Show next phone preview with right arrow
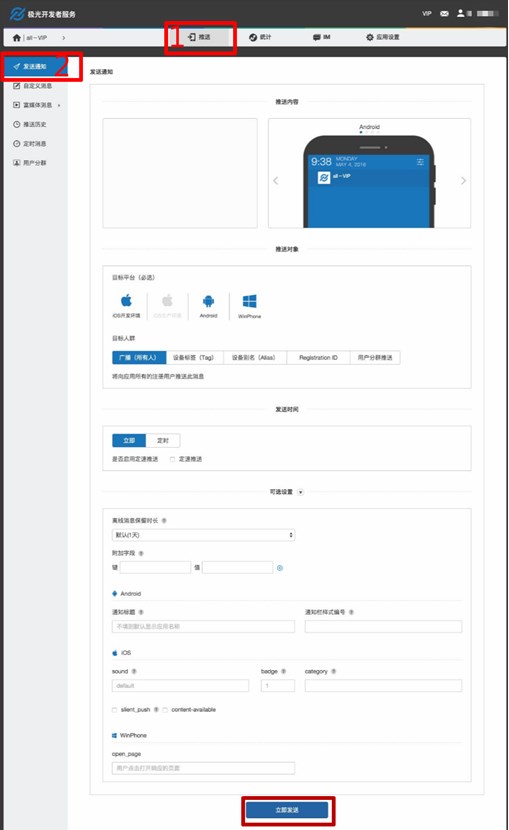The width and height of the screenshot is (509, 830). (x=463, y=181)
